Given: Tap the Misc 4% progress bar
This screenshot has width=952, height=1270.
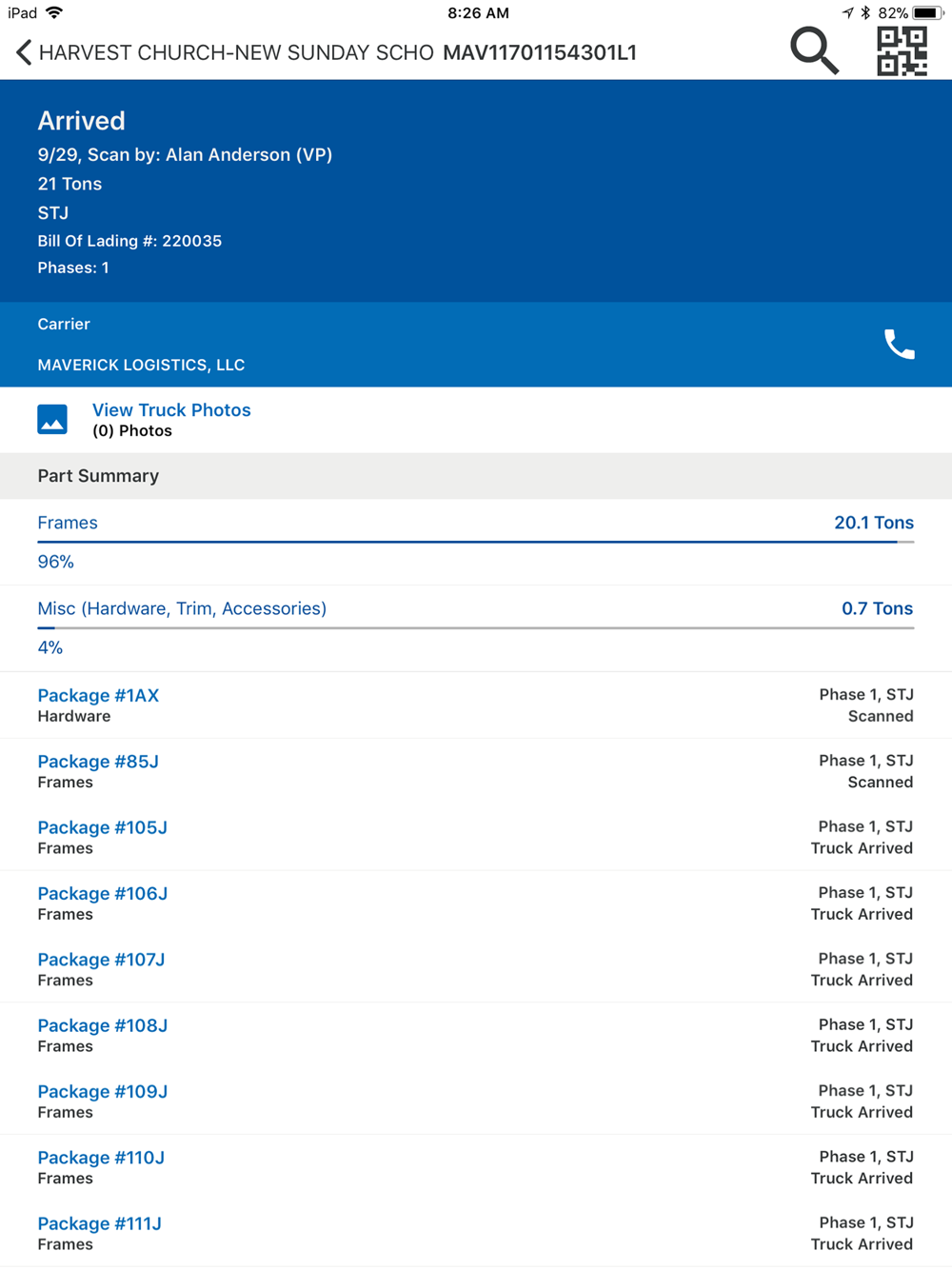Looking at the screenshot, I should (x=475, y=627).
